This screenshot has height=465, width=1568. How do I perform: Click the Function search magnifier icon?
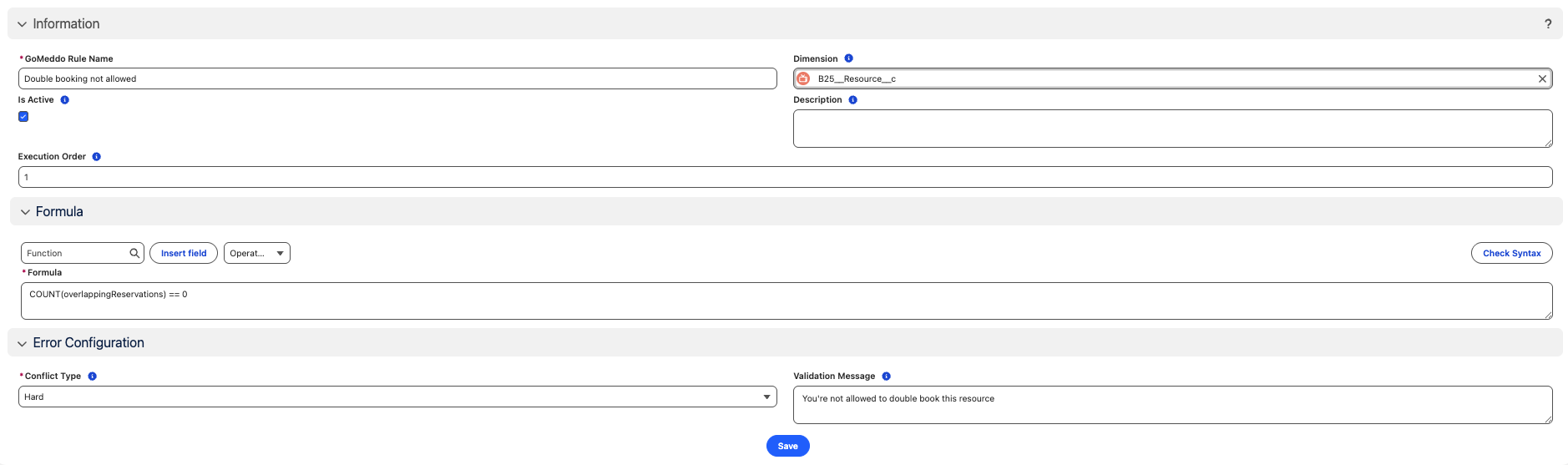click(134, 253)
